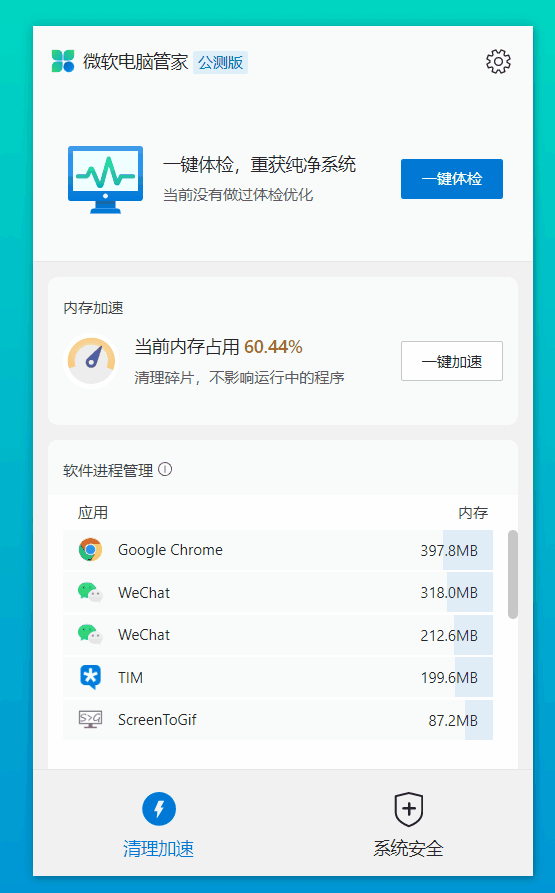The image size is (555, 893).
Task: Select WeChat name in the 212.6MB row
Action: point(144,635)
